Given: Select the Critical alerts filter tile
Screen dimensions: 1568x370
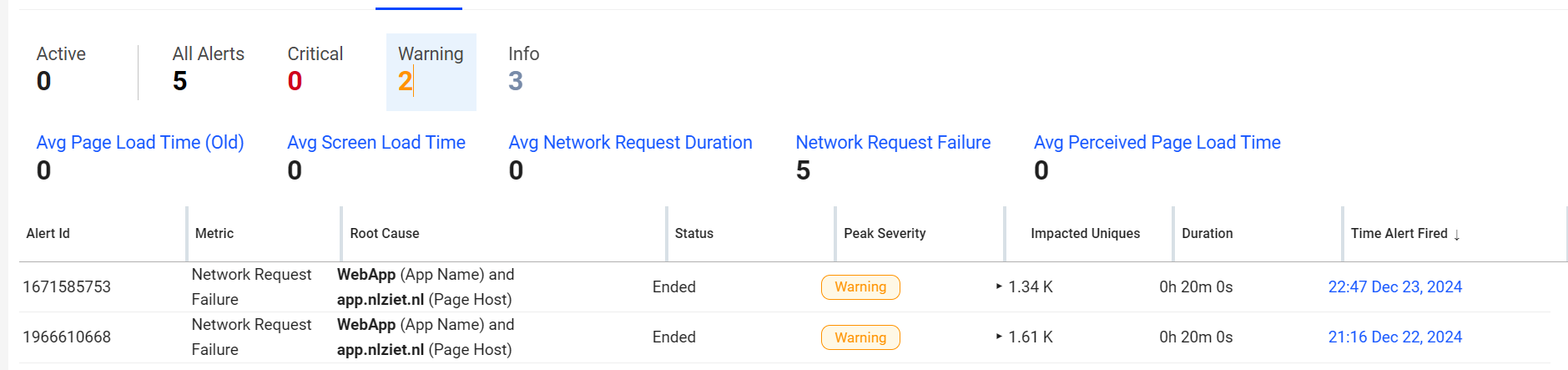Looking at the screenshot, I should (315, 68).
